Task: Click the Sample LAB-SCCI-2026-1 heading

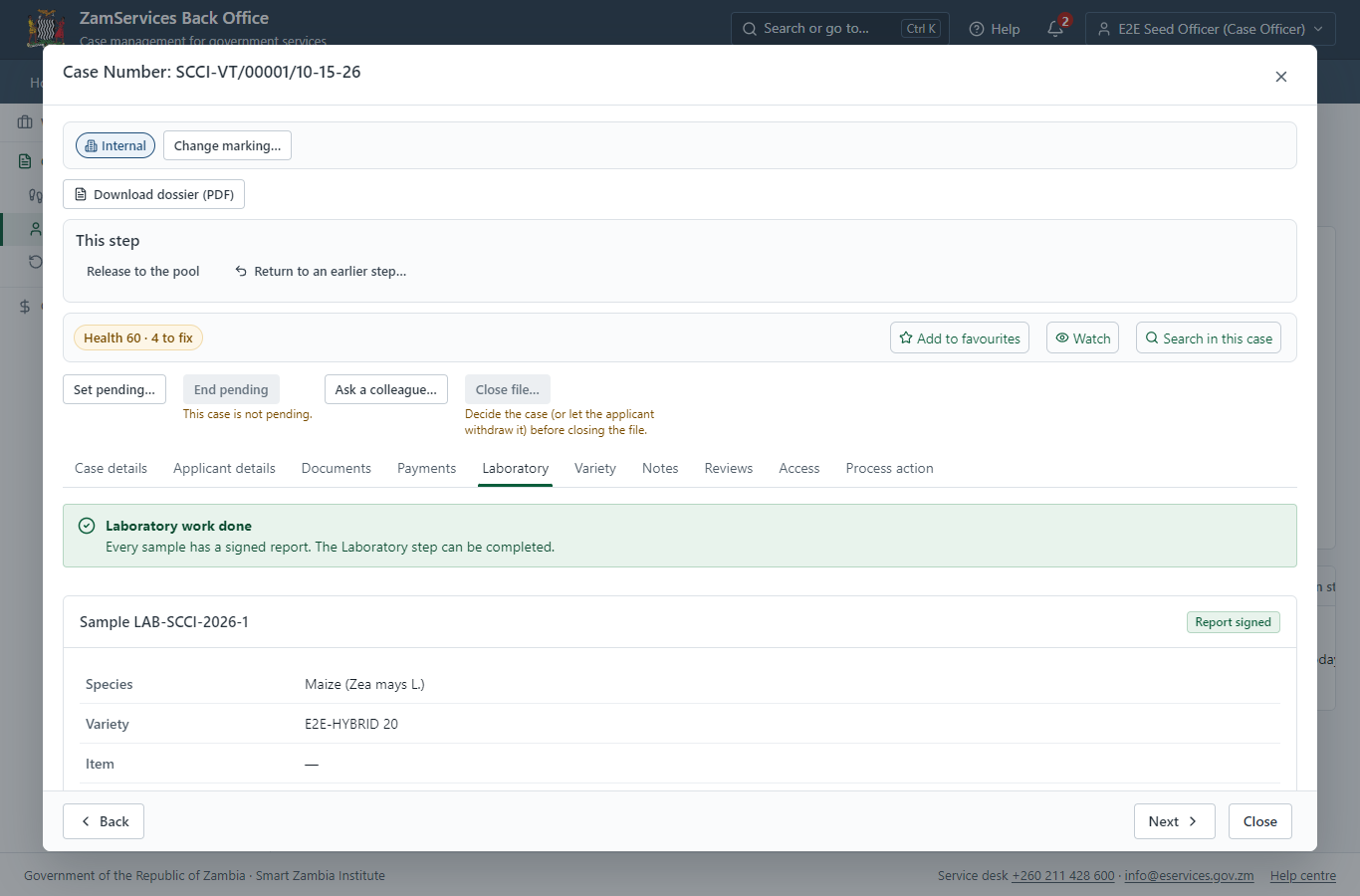Action: 164,622
